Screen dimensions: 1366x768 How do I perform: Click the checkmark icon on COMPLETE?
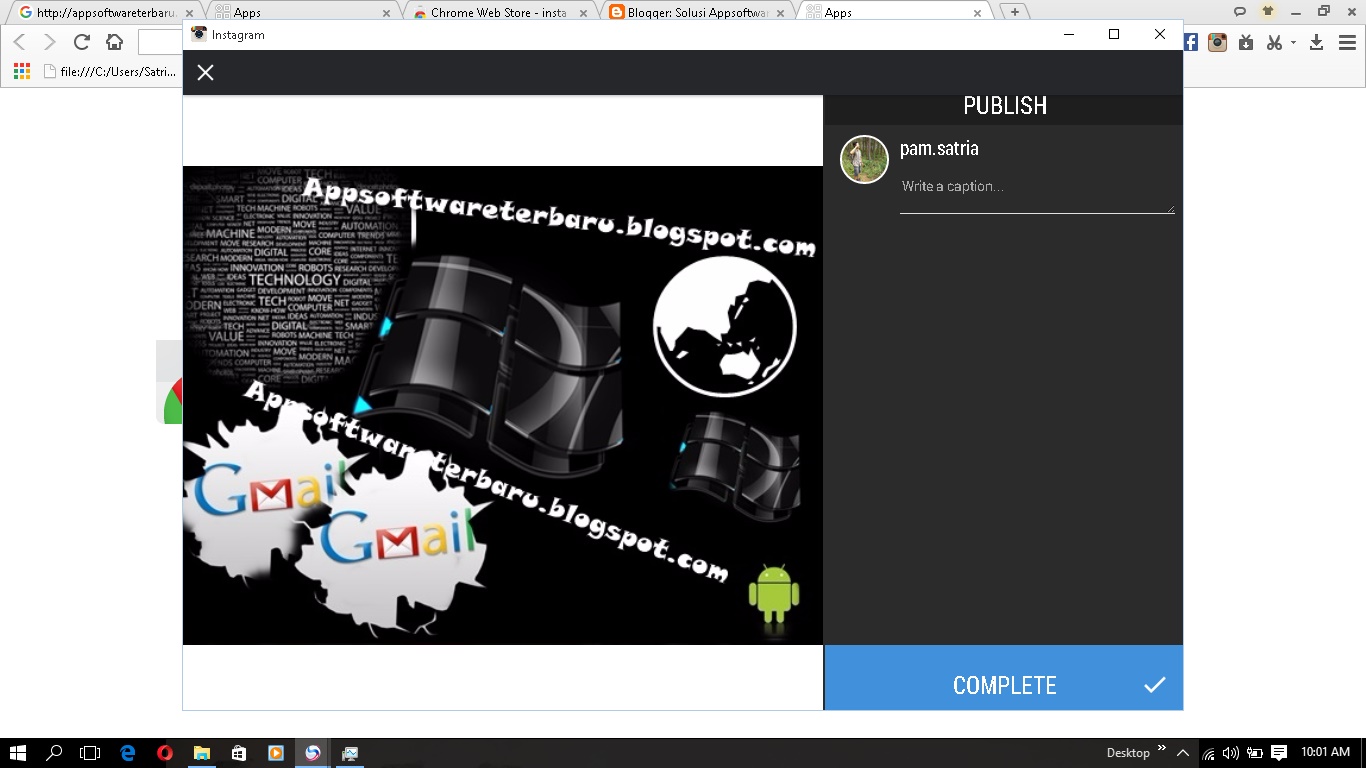point(1155,684)
